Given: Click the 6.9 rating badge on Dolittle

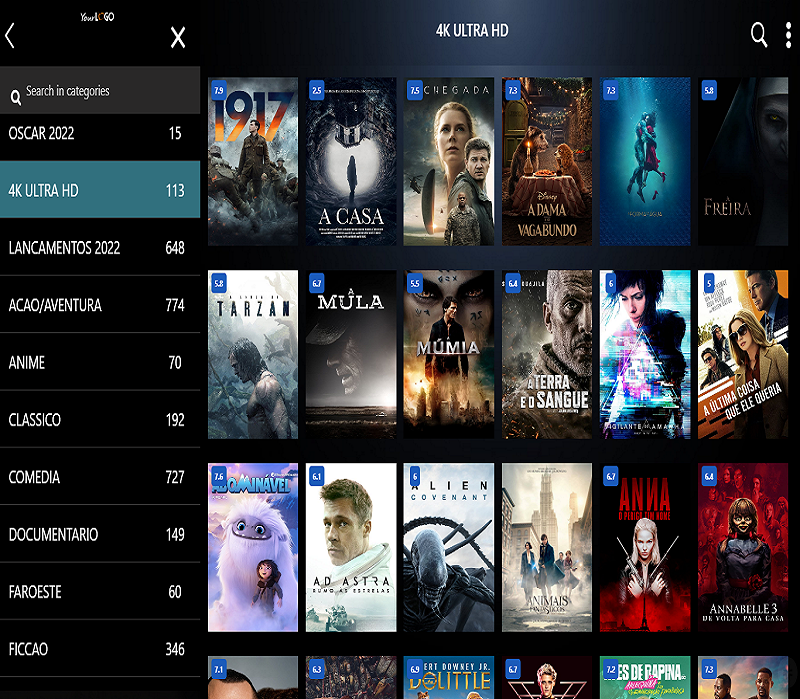Looking at the screenshot, I should pos(415,669).
